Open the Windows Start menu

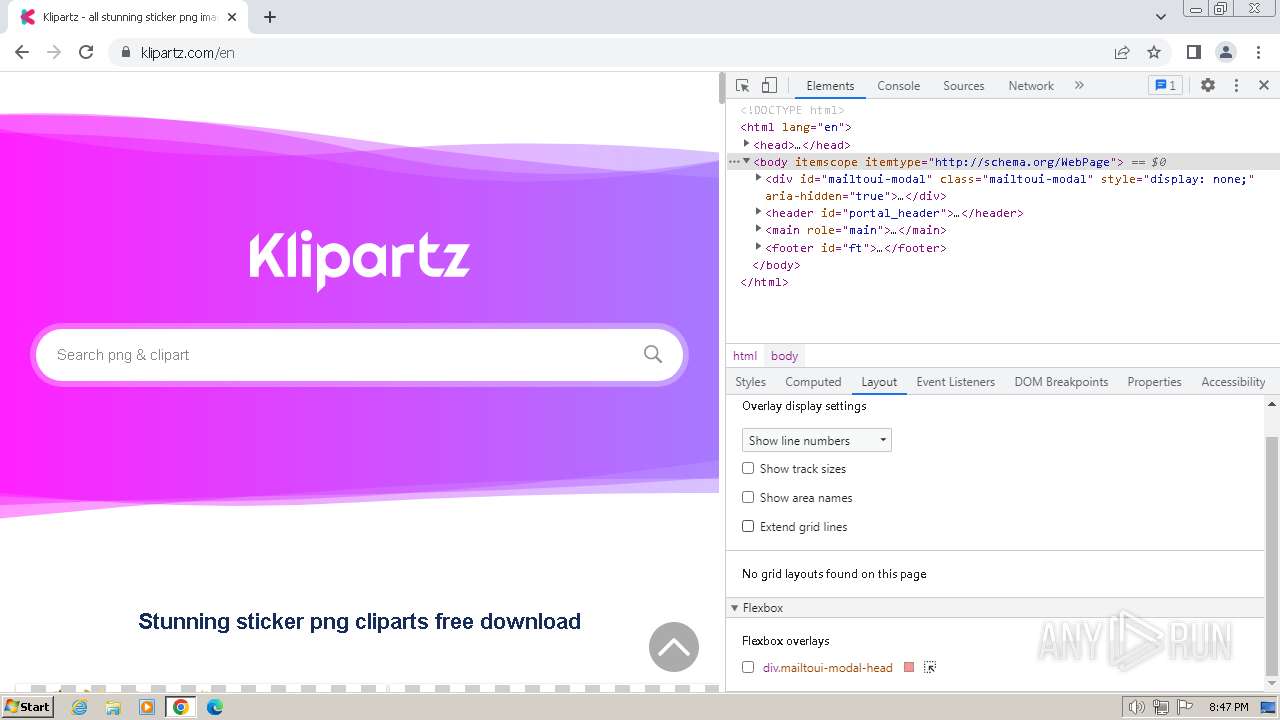click(x=27, y=707)
